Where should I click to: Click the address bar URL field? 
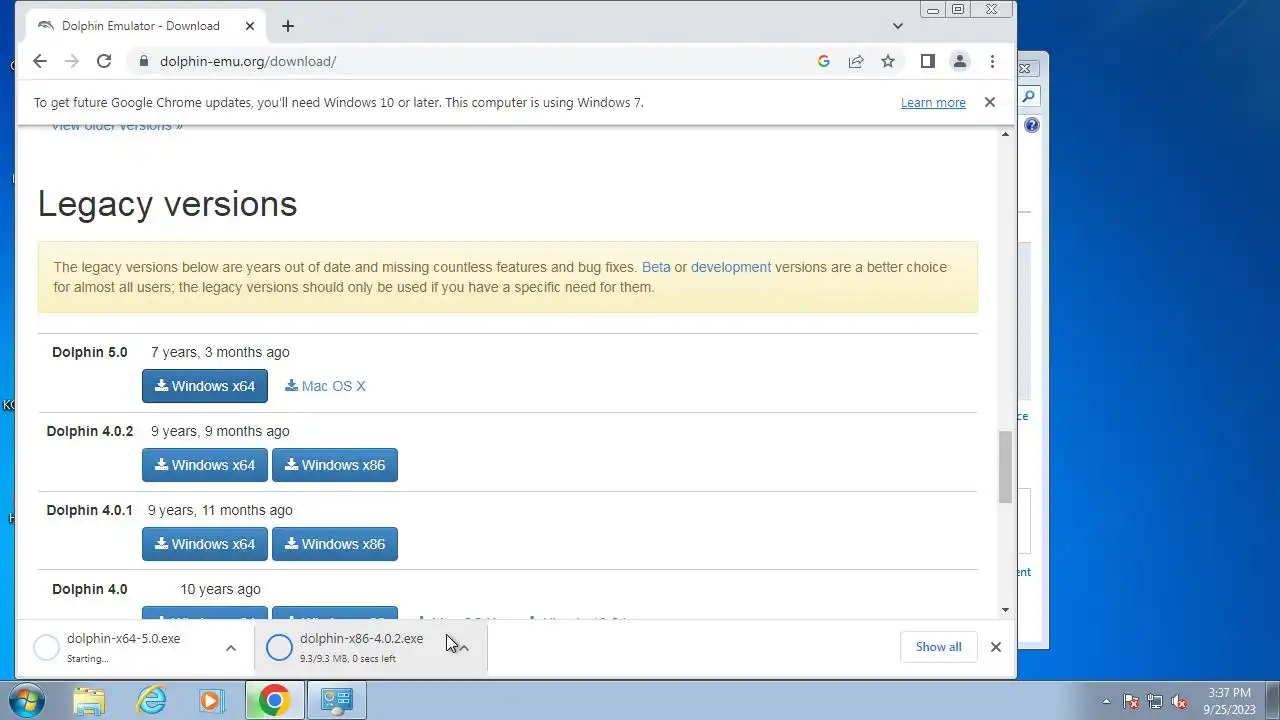[x=468, y=61]
